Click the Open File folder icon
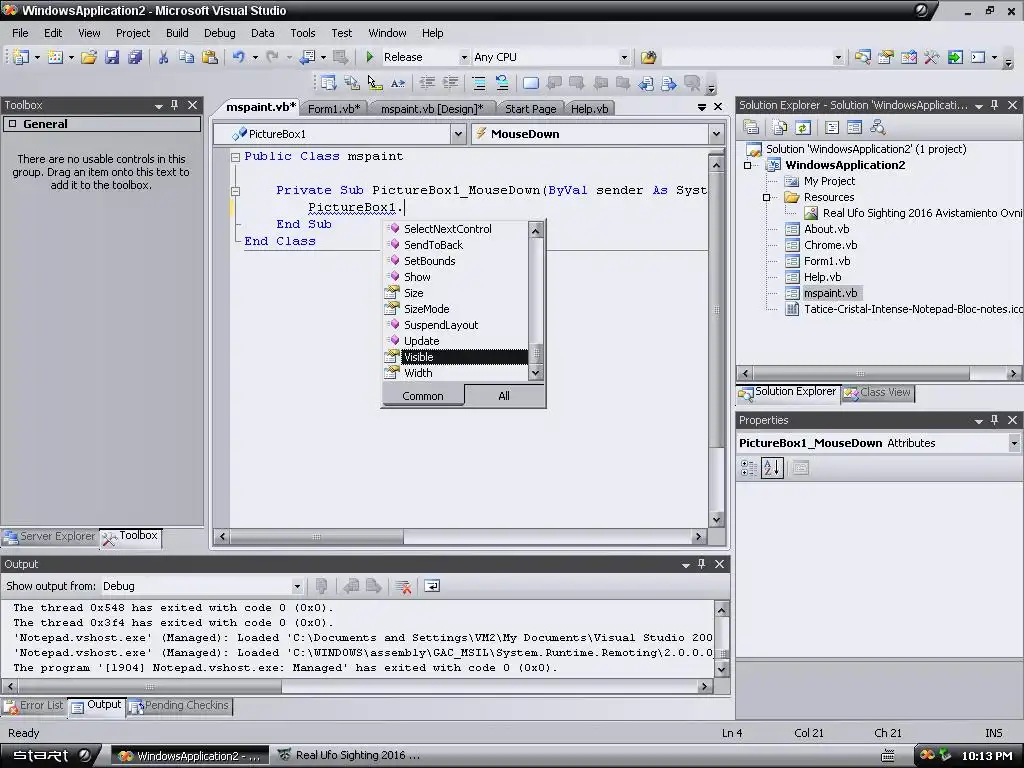The width and height of the screenshot is (1024, 768). pyautogui.click(x=89, y=57)
